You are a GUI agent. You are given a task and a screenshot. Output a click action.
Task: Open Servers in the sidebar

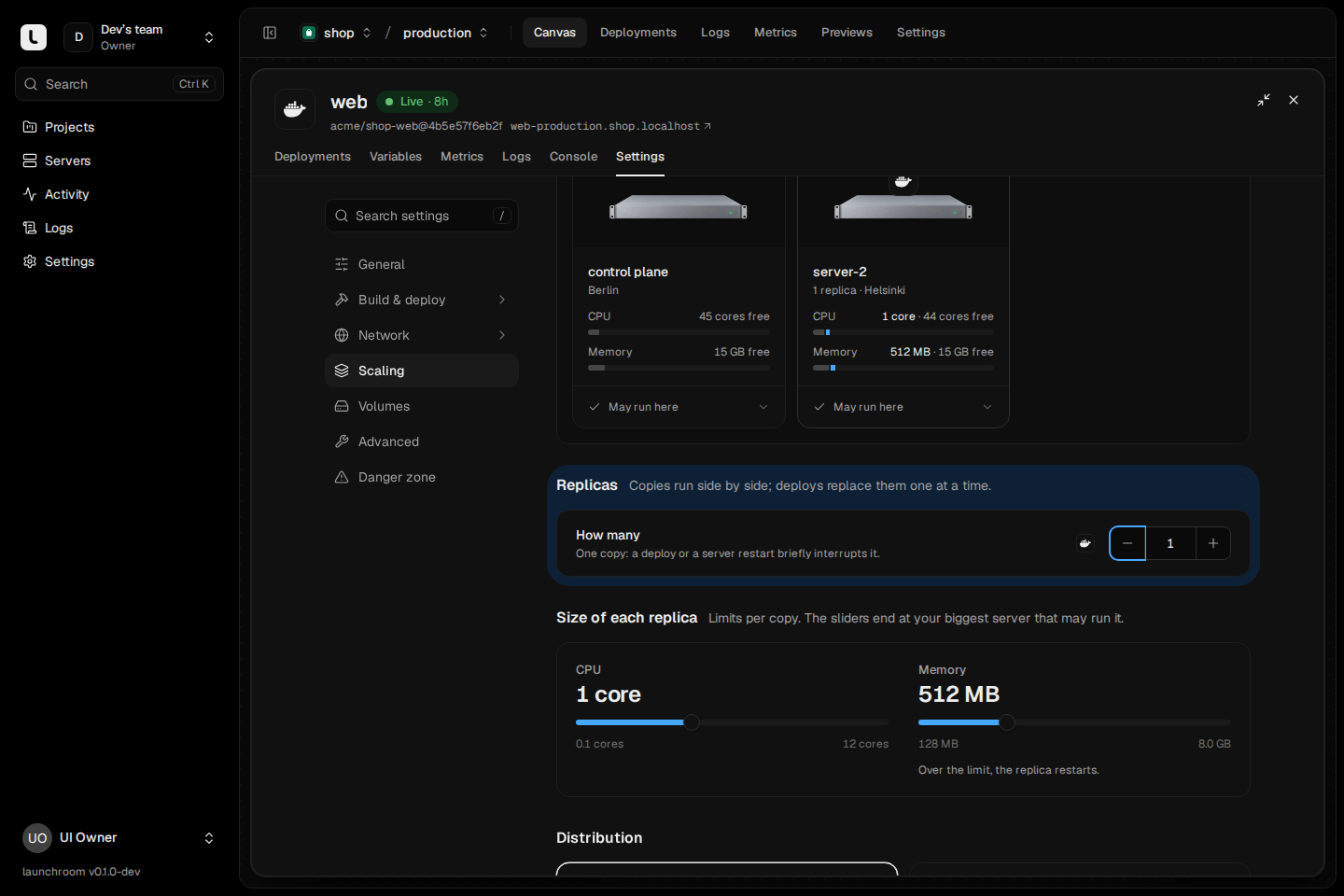[119, 161]
